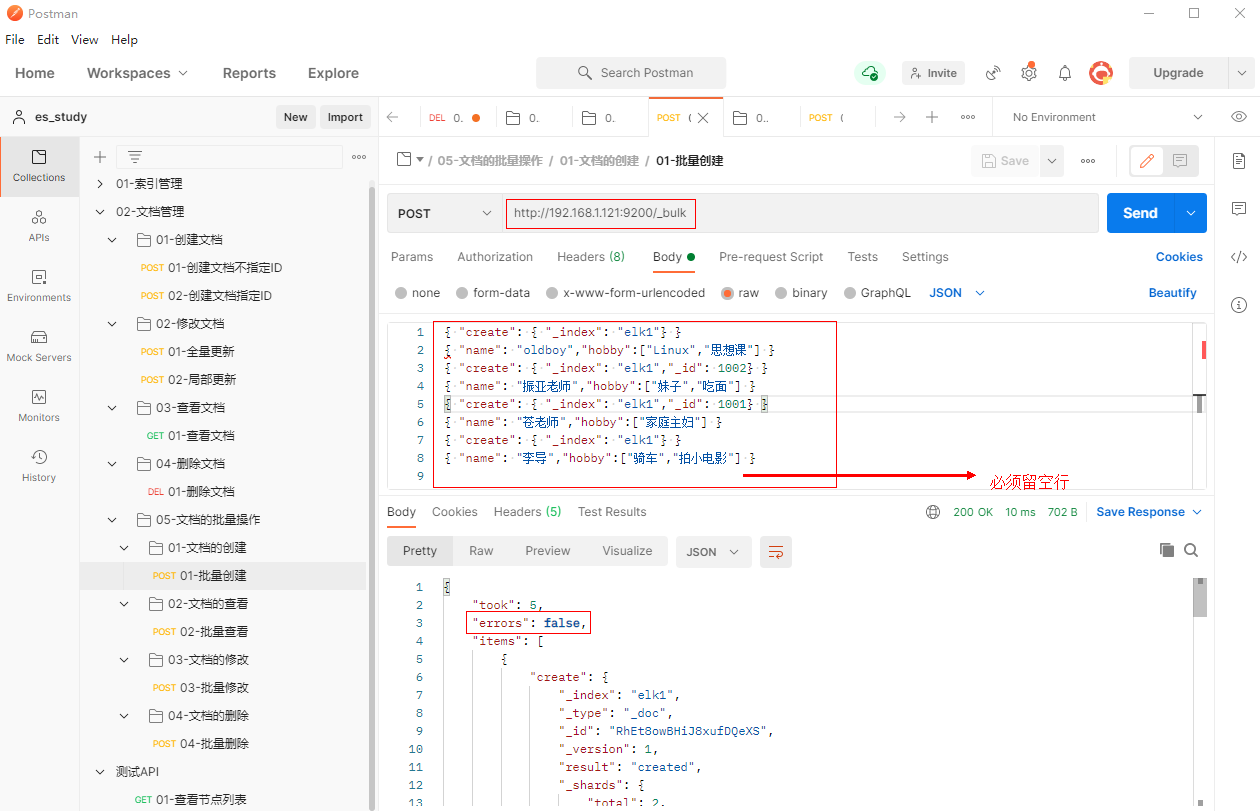Open the environment quick look eye icon
1260x811 pixels.
tap(1239, 117)
